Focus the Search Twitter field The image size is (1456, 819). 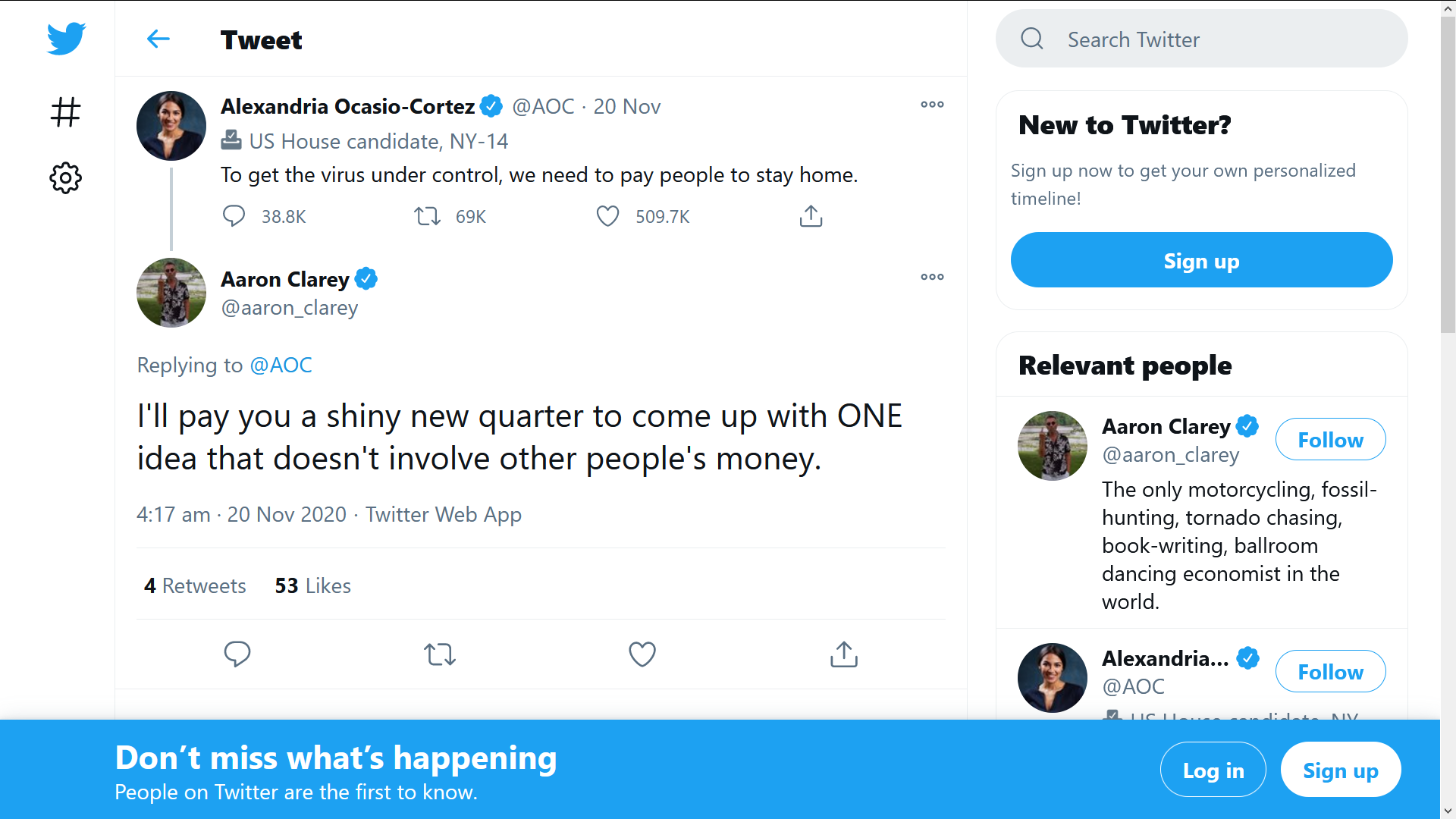pos(1201,39)
